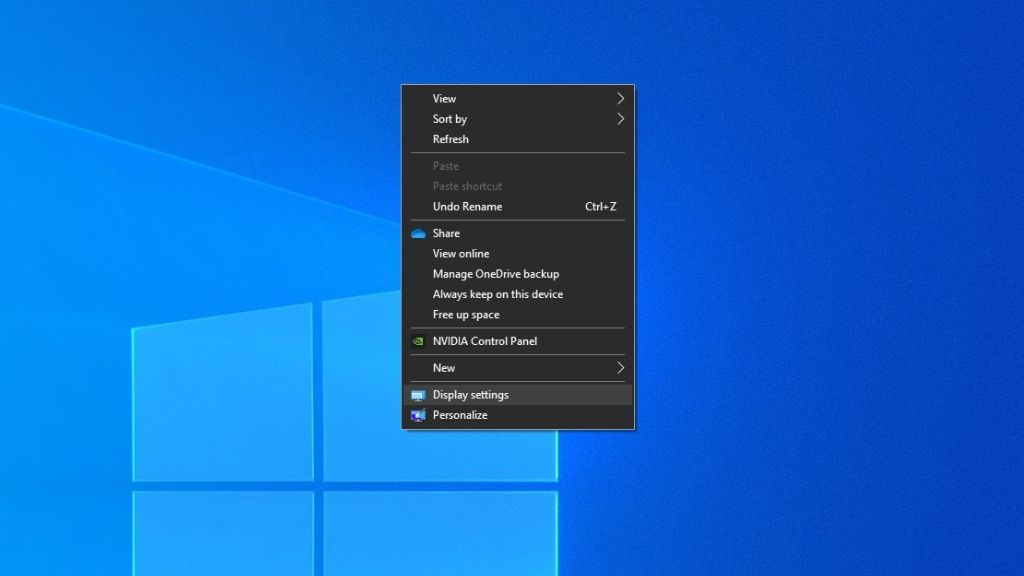Viewport: 1024px width, 576px height.
Task: Choose Personalize
Action: click(x=517, y=415)
